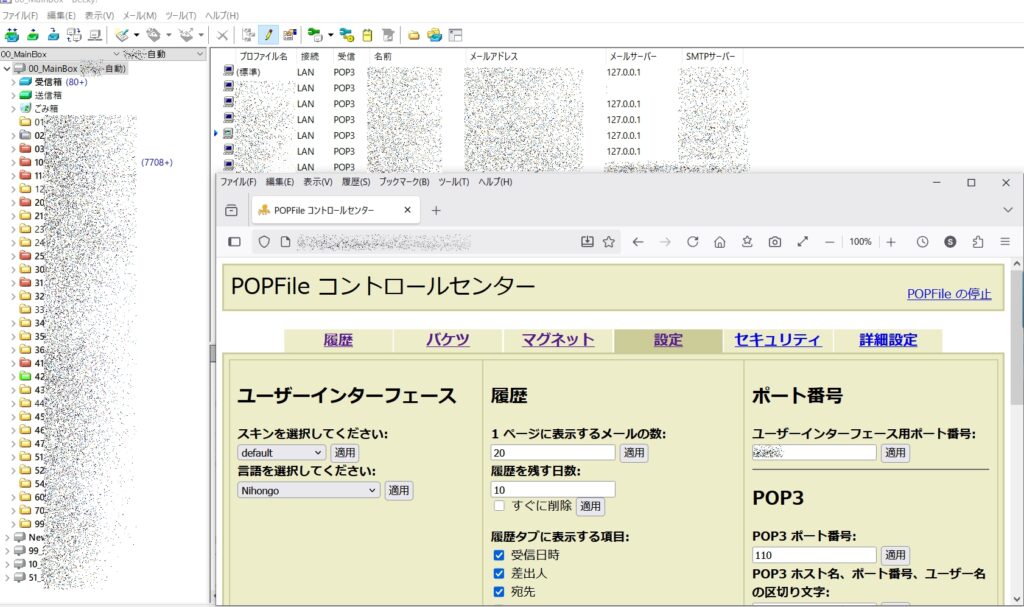Viewport: 1024px width, 607px height.
Task: Click 適用 button next to POP3 port number
Action: pyautogui.click(x=895, y=555)
